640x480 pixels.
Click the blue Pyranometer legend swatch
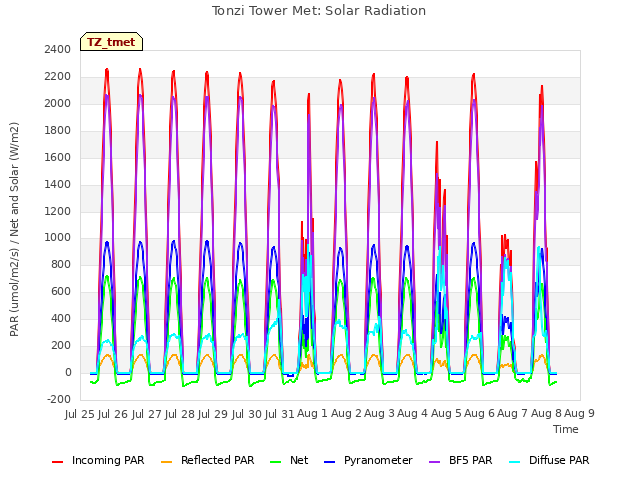click(x=329, y=462)
